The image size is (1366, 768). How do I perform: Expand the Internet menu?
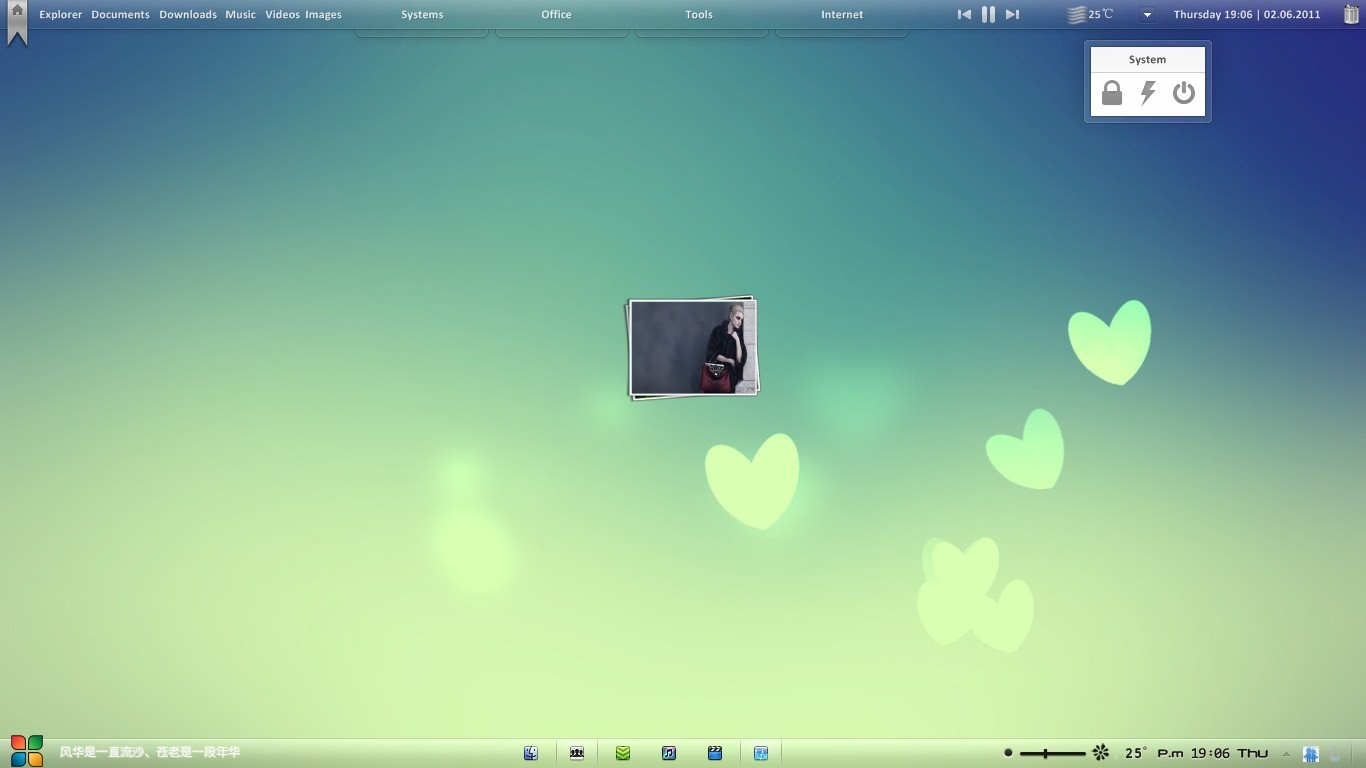click(842, 15)
